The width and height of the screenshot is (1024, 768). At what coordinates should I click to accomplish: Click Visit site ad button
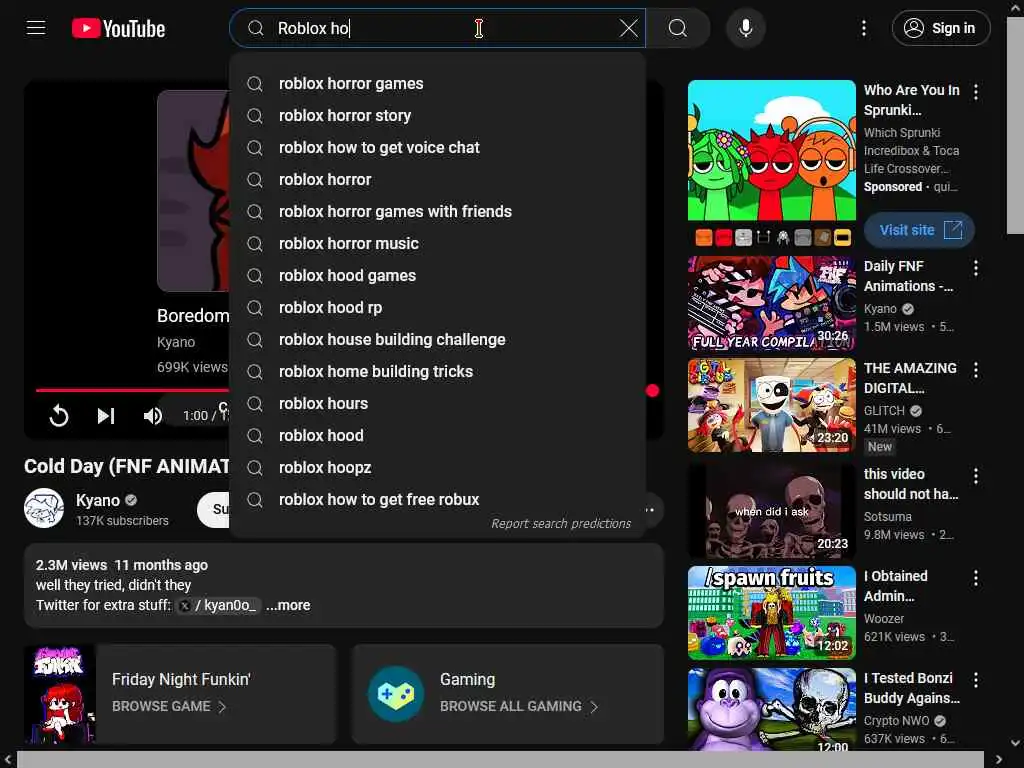point(920,230)
